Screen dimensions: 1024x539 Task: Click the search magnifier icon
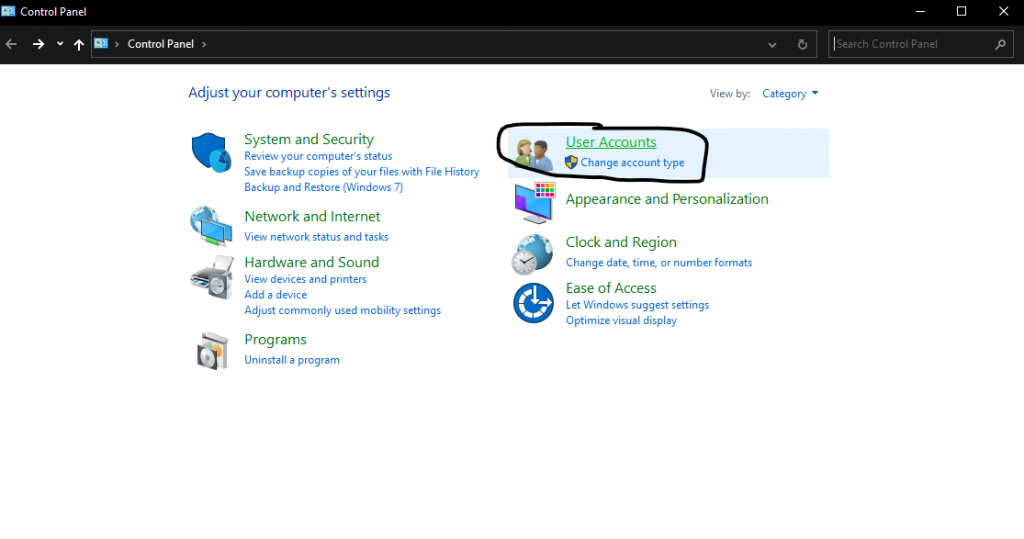(x=1000, y=44)
